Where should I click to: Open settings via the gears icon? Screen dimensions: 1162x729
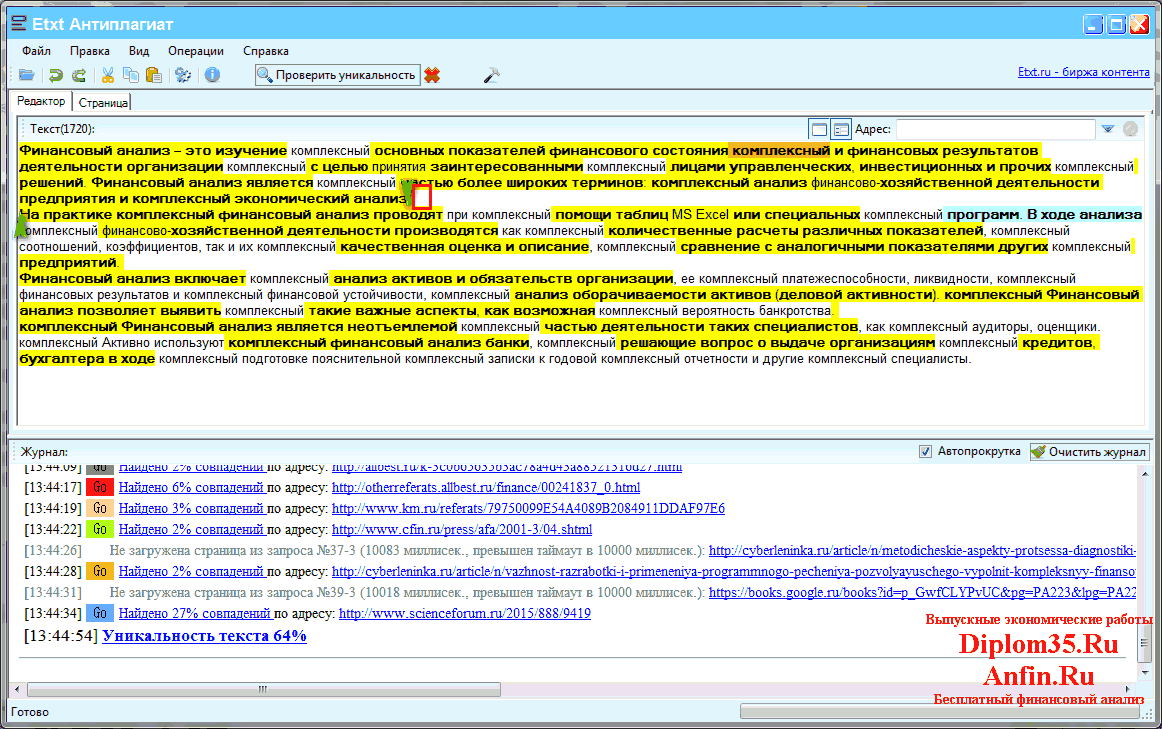point(183,75)
